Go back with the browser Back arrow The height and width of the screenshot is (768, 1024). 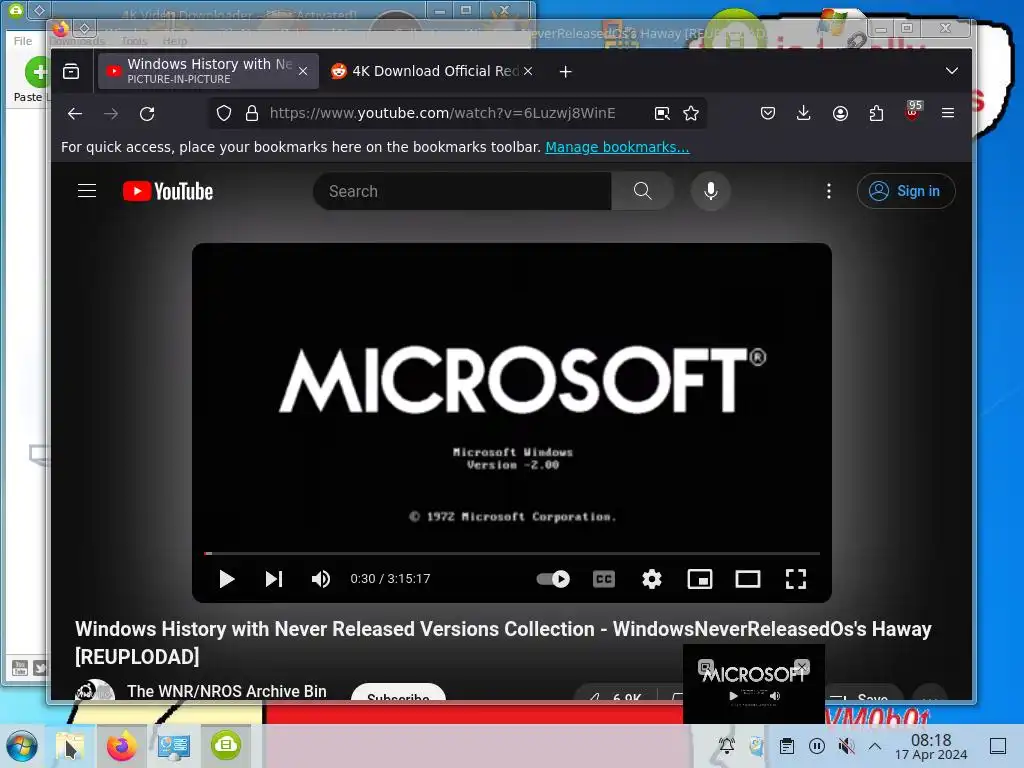tap(75, 114)
